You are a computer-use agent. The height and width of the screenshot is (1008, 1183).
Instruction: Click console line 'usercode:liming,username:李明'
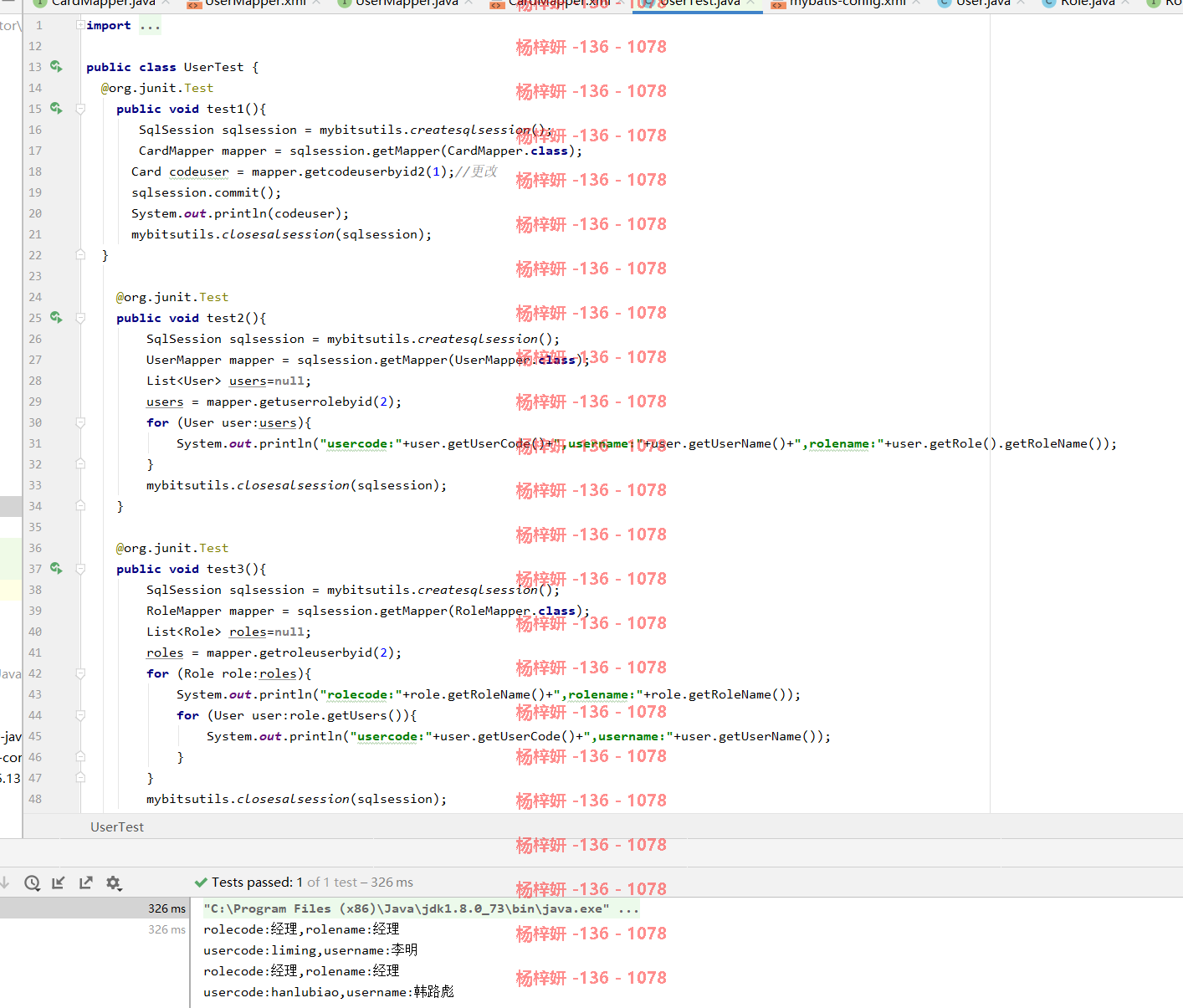[x=310, y=950]
